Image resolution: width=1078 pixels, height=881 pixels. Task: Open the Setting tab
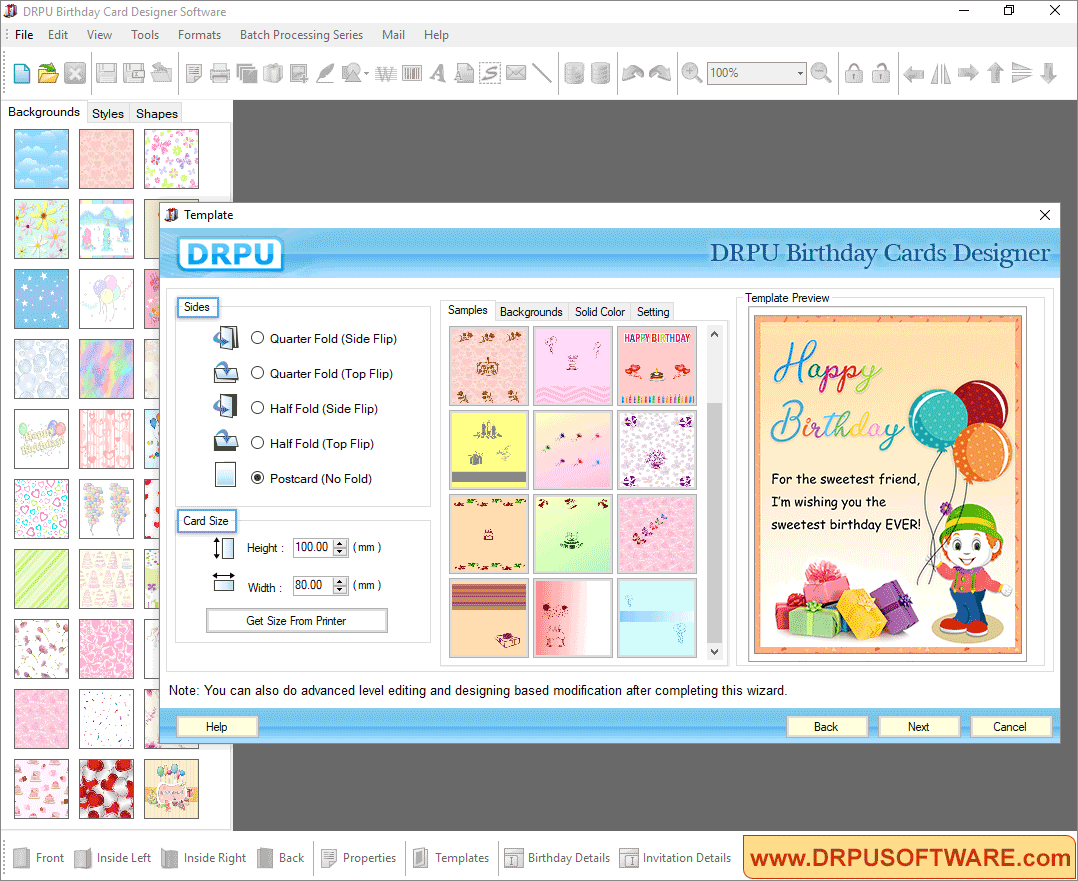pyautogui.click(x=653, y=312)
